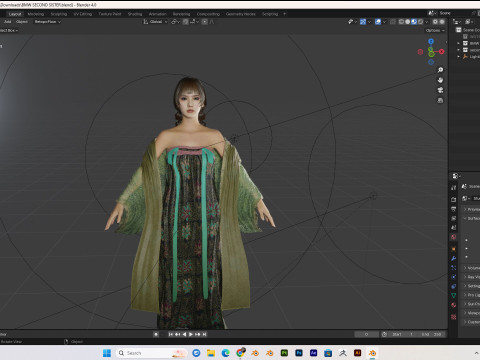Switch to the Shading workspace tab
480x360 pixels.
(x=135, y=14)
